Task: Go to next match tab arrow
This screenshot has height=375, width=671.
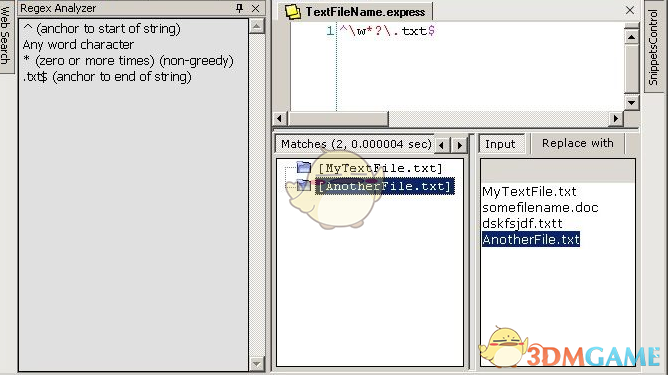Action: click(x=460, y=145)
